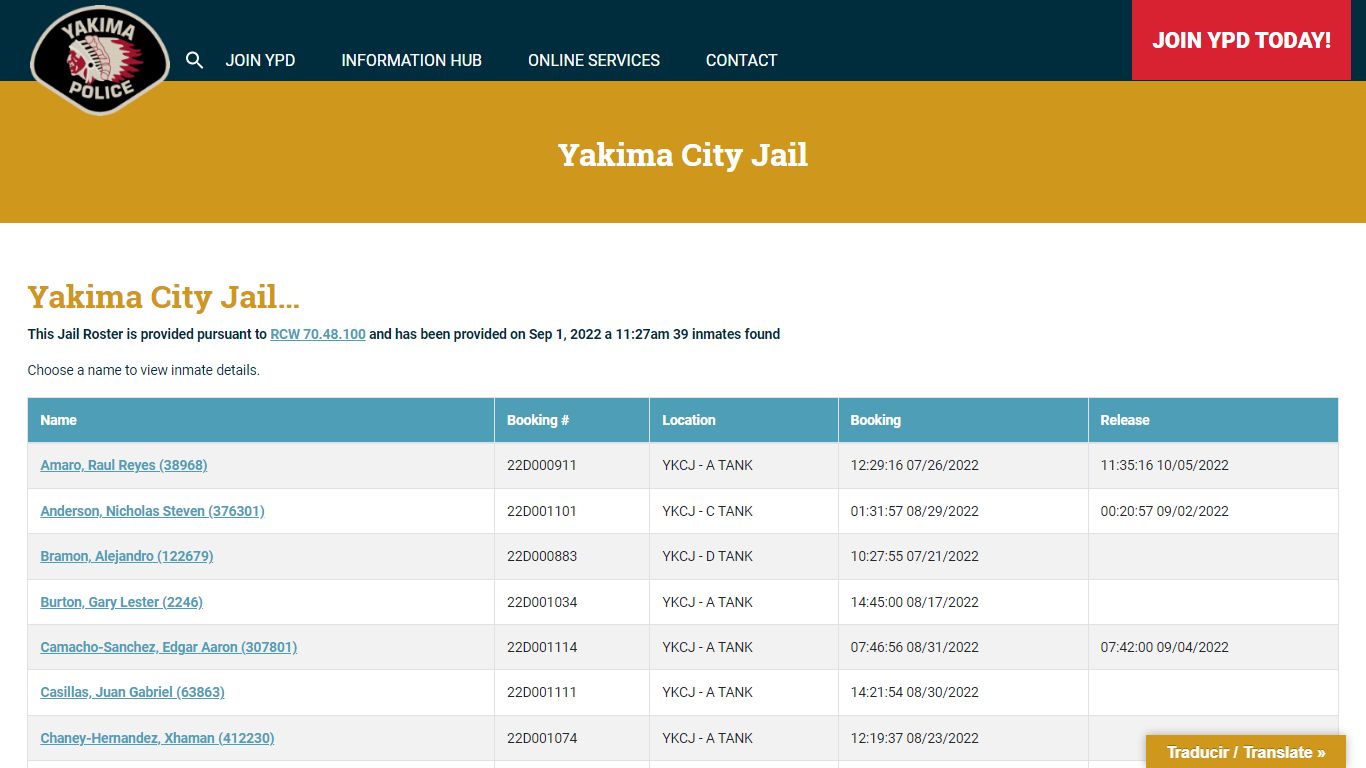The image size is (1366, 768).
Task: Click the Yakima City Jail banner title
Action: [683, 155]
